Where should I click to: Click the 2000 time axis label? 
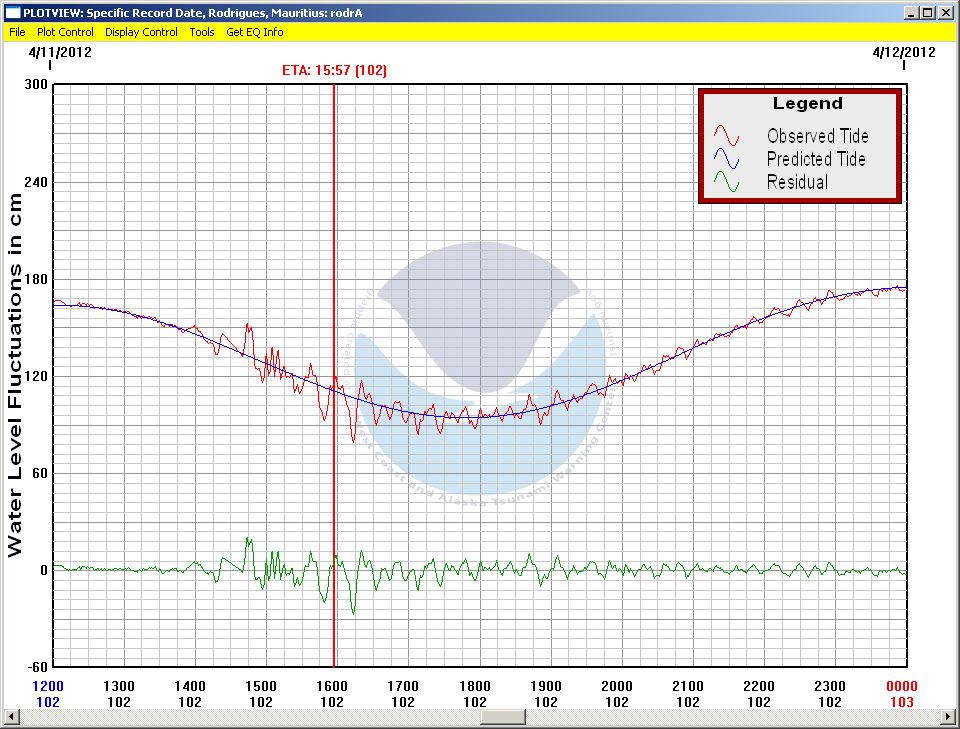click(617, 686)
